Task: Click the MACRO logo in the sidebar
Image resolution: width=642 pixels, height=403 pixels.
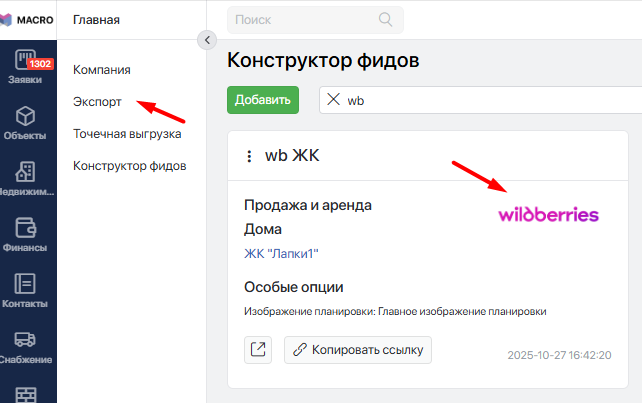Action: coord(27,19)
